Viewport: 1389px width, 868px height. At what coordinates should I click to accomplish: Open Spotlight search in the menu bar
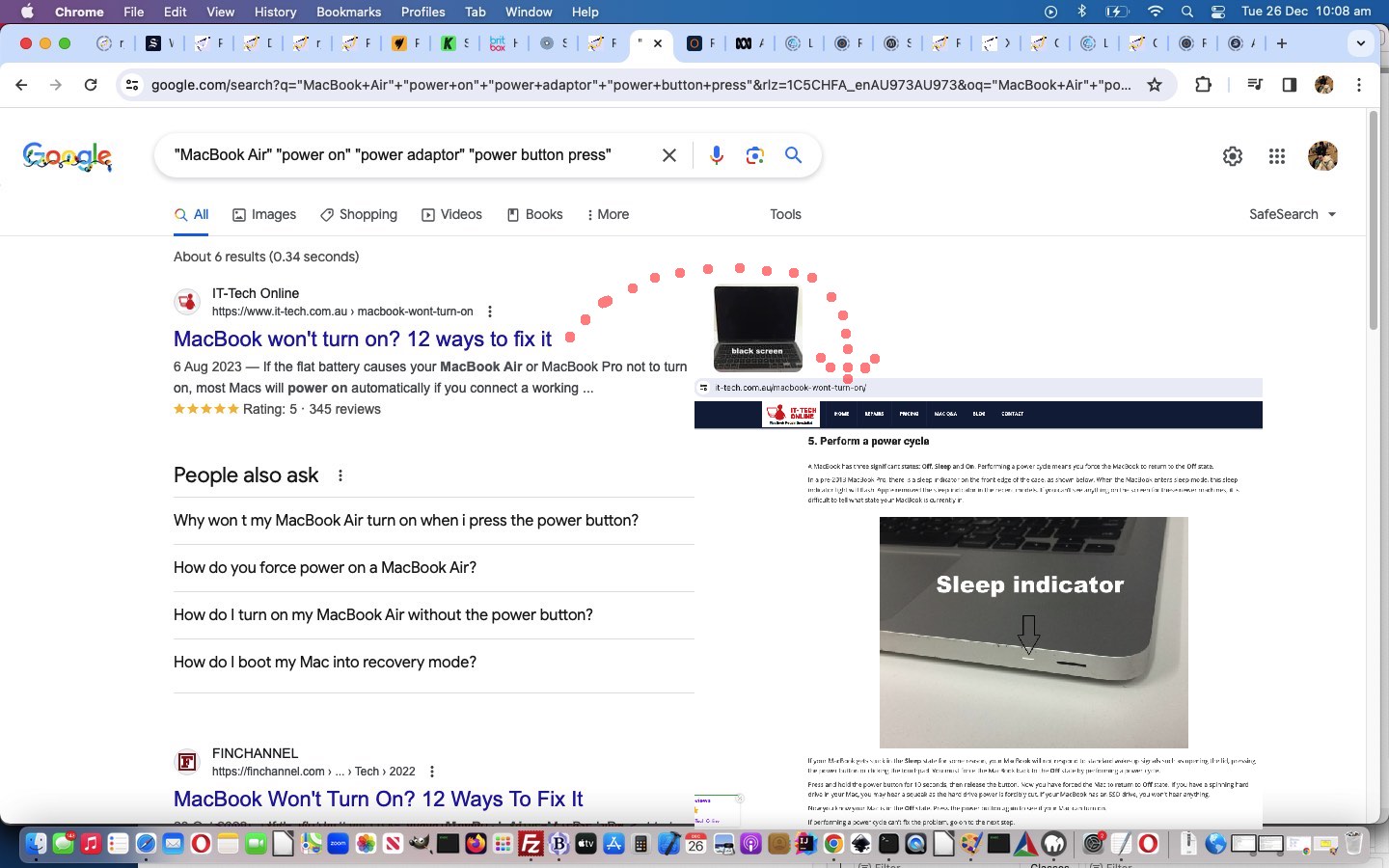pos(1187,12)
